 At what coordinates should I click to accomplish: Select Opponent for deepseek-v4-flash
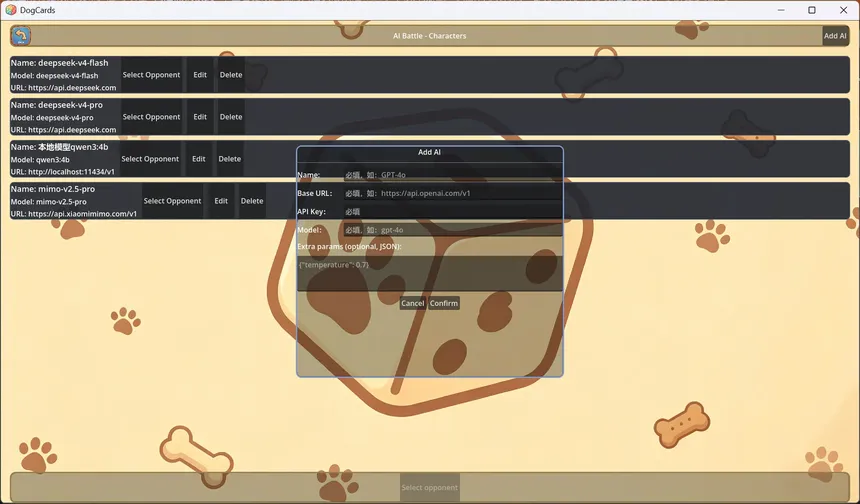[151, 75]
